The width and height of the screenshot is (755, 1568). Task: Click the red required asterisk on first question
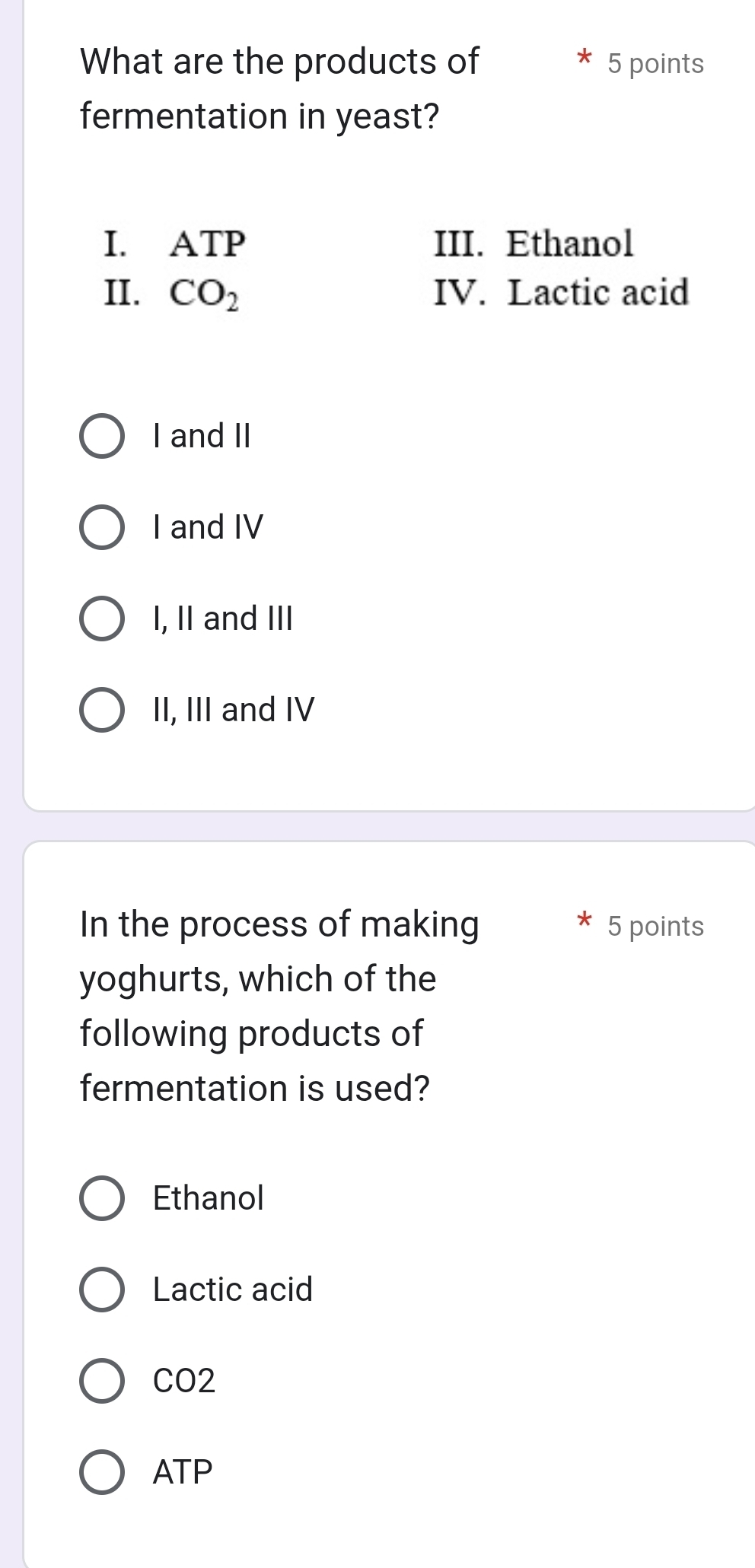point(583,62)
